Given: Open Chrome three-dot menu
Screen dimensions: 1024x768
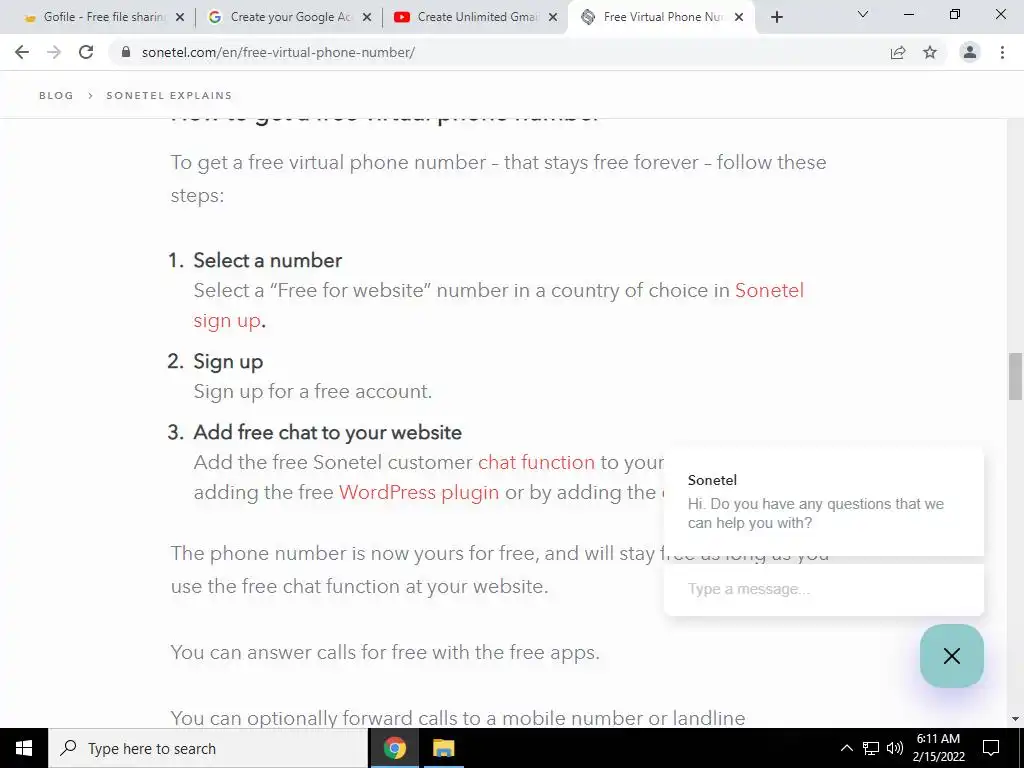Looking at the screenshot, I should pos(1002,52).
